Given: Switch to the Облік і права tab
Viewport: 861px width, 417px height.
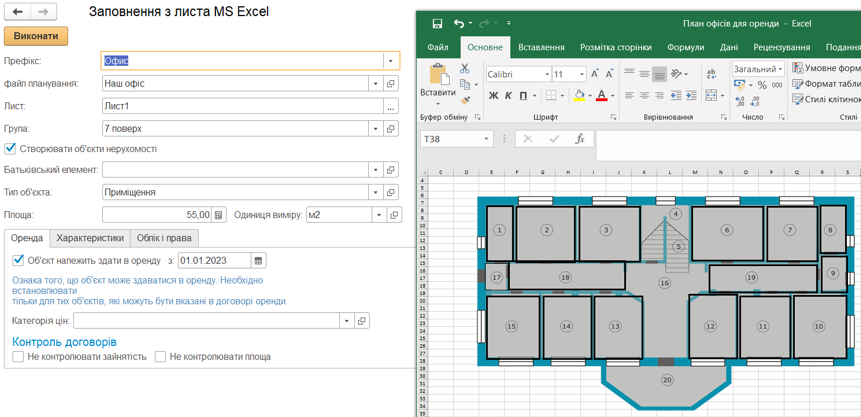Looking at the screenshot, I should [165, 238].
